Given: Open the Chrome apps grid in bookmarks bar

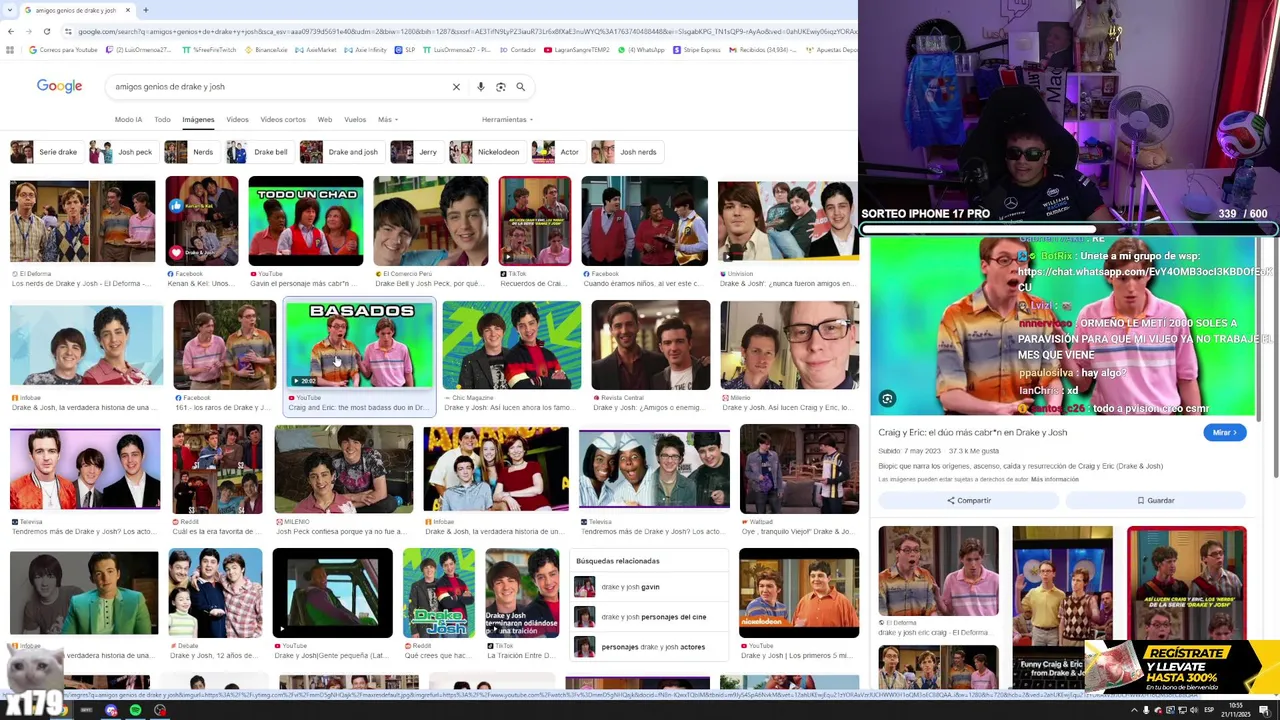Looking at the screenshot, I should [10, 50].
